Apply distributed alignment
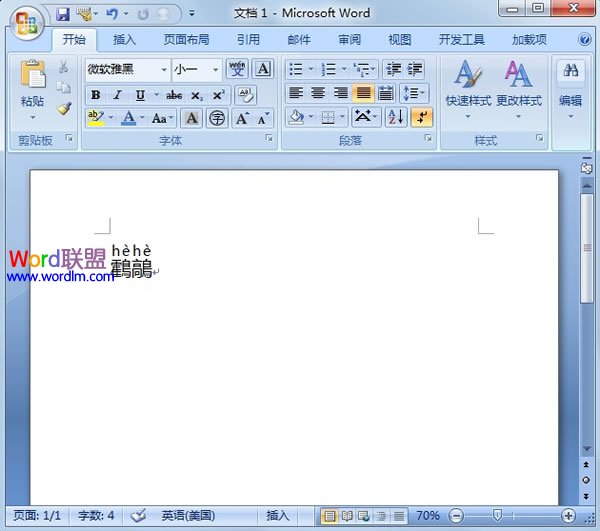 (x=386, y=93)
